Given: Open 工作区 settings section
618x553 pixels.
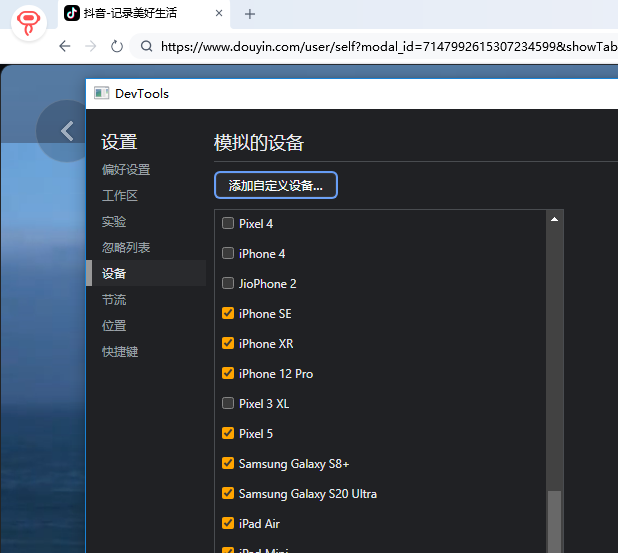Looking at the screenshot, I should pos(120,196).
